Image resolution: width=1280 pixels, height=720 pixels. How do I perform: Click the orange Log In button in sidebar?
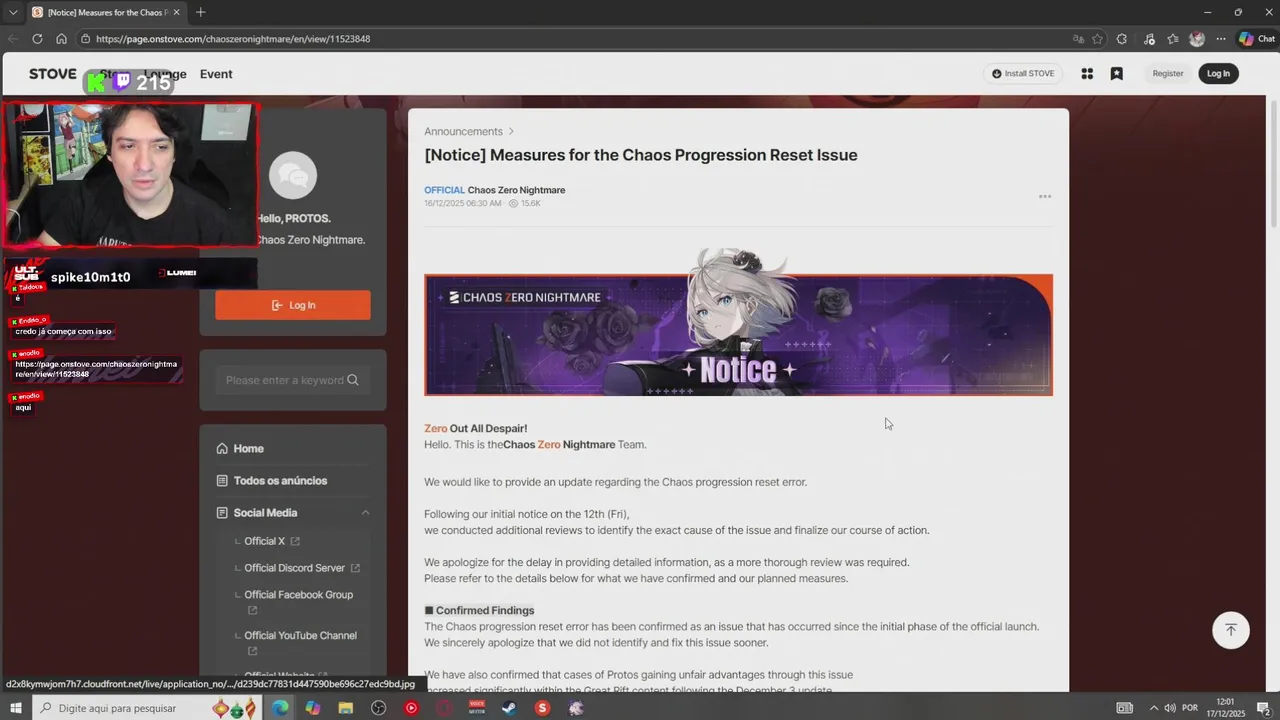tap(293, 305)
